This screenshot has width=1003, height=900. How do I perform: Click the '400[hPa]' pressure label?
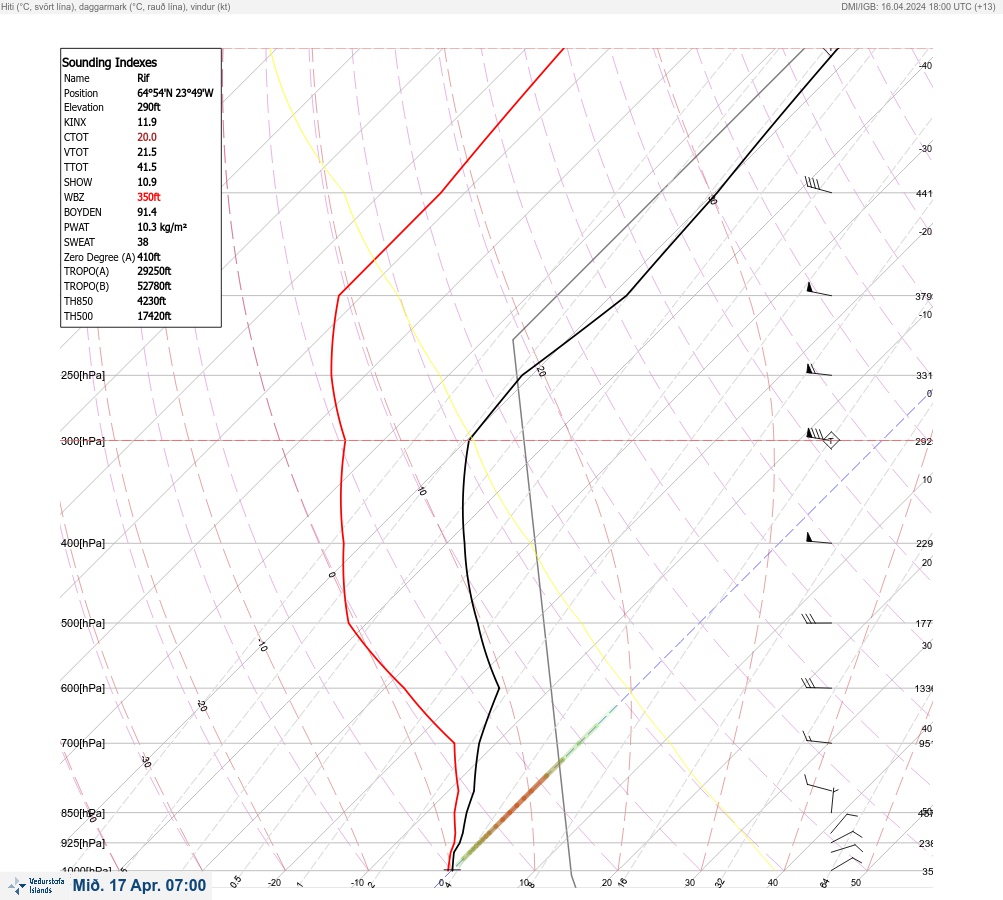click(83, 543)
